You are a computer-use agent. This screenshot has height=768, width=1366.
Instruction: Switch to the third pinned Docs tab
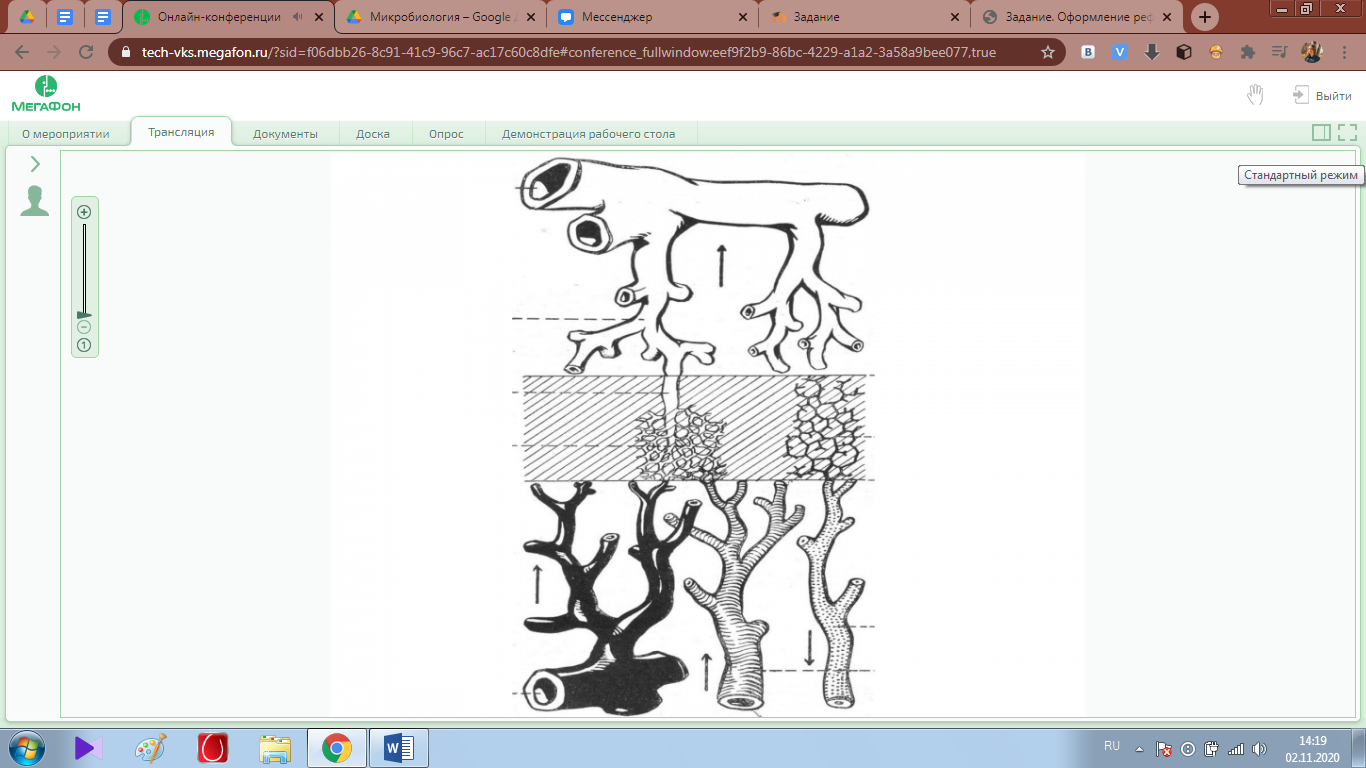coord(103,17)
